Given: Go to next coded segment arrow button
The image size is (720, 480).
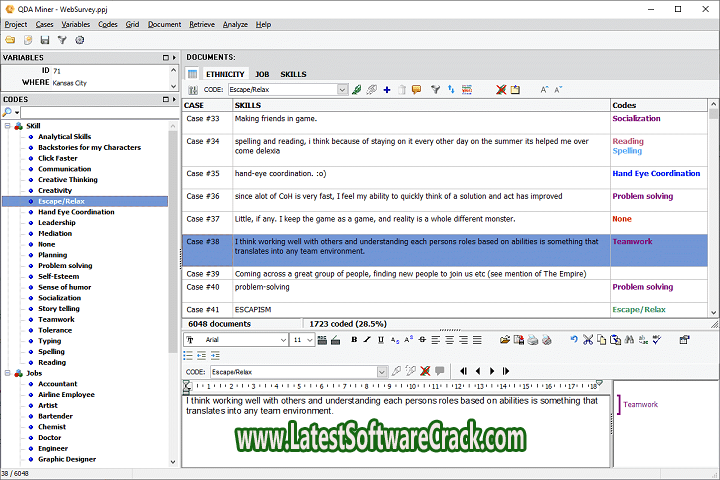Looking at the screenshot, I should 493,371.
